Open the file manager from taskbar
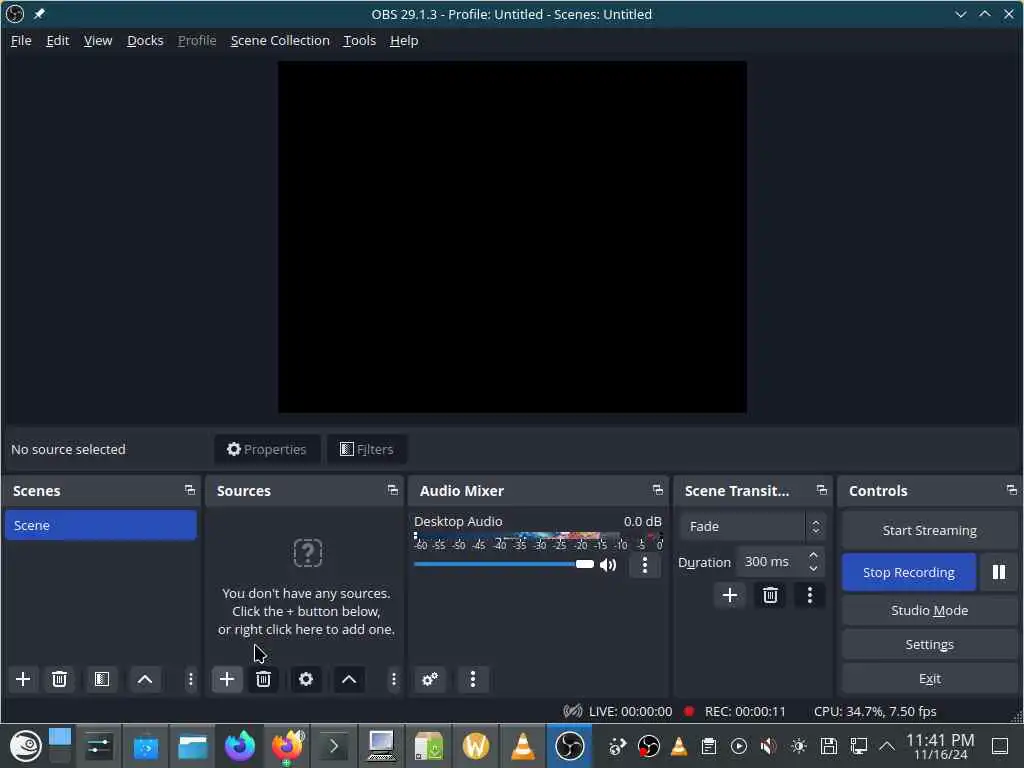Image resolution: width=1024 pixels, height=768 pixels. pyautogui.click(x=193, y=746)
